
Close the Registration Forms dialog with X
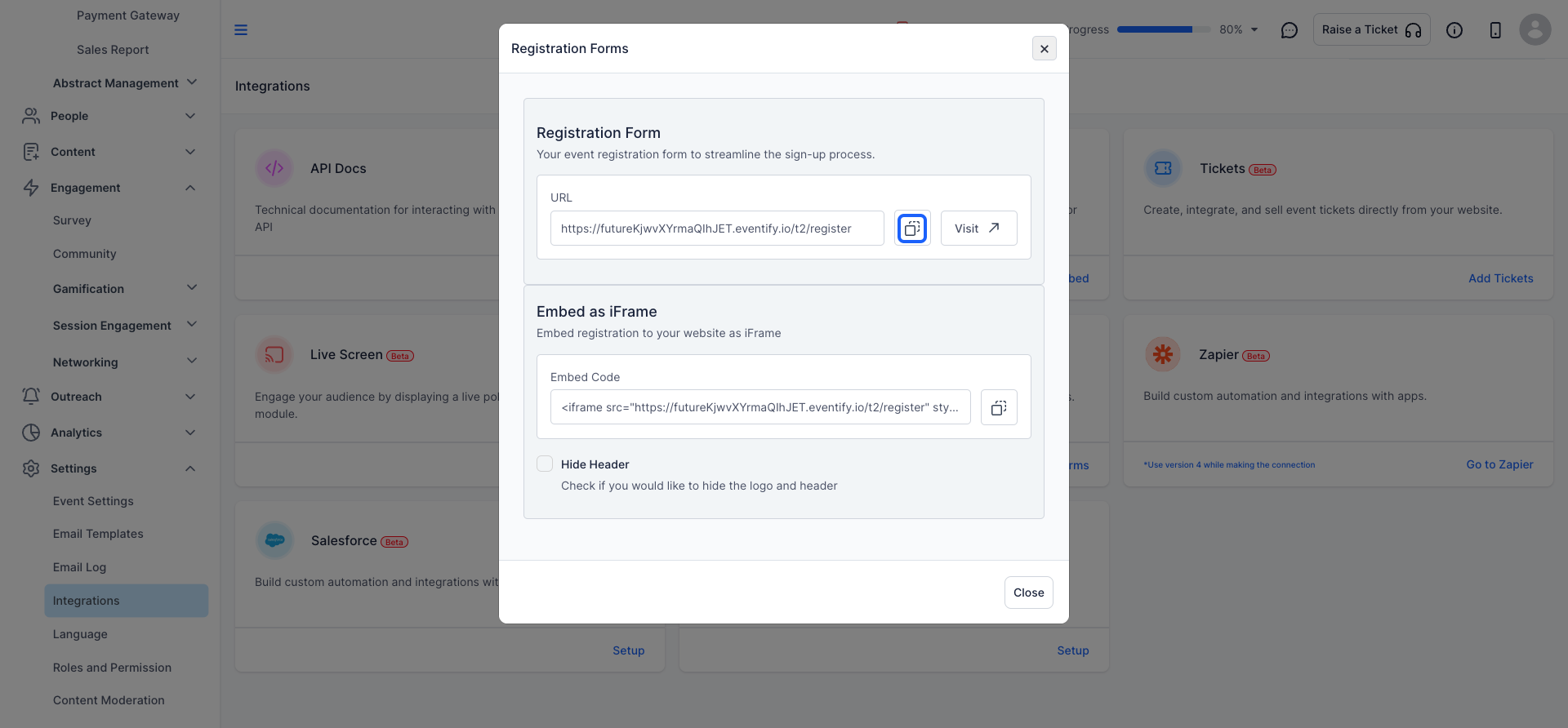pos(1045,49)
